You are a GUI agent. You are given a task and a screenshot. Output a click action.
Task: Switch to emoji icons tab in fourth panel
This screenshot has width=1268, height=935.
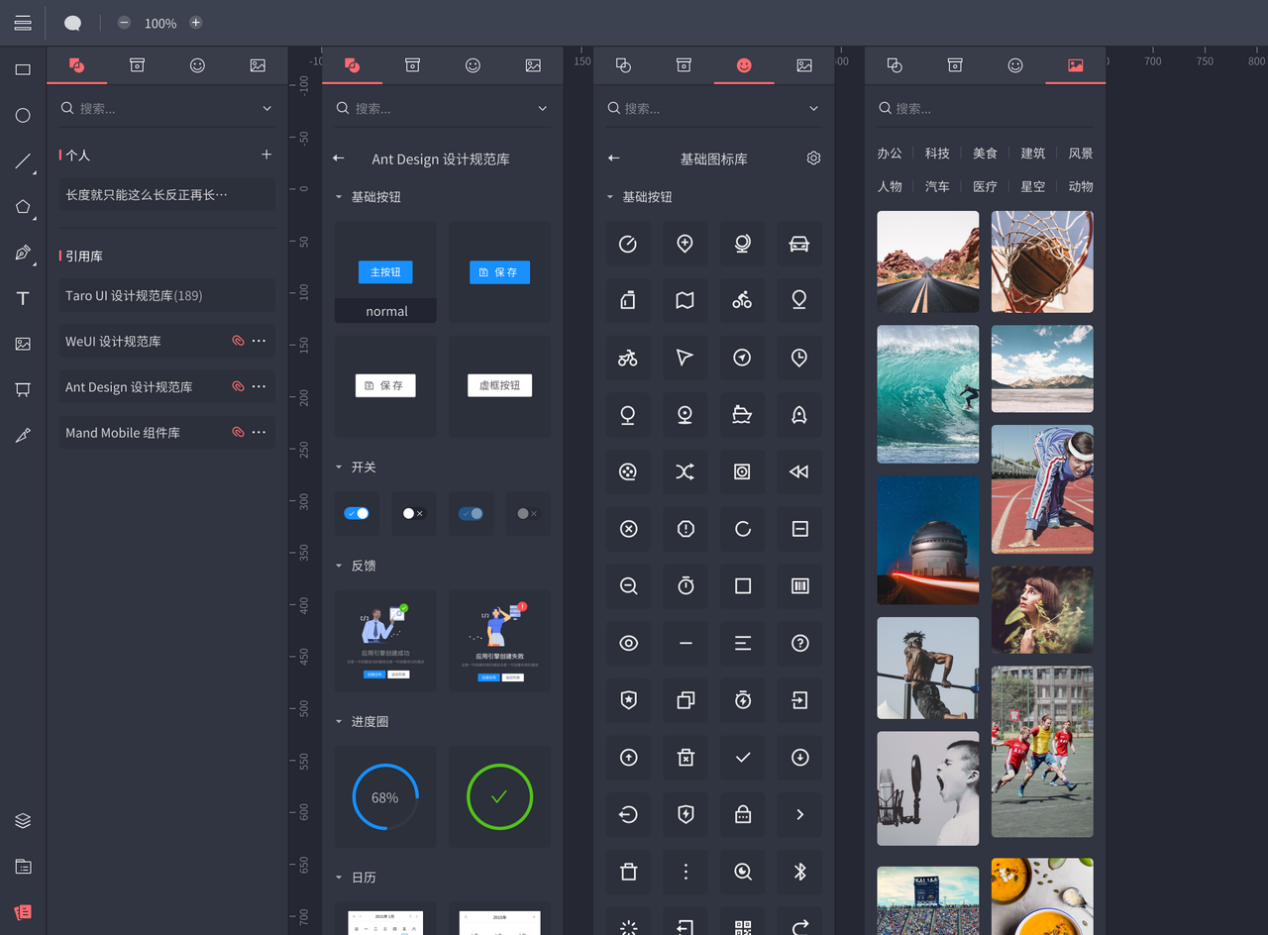[x=1015, y=65]
